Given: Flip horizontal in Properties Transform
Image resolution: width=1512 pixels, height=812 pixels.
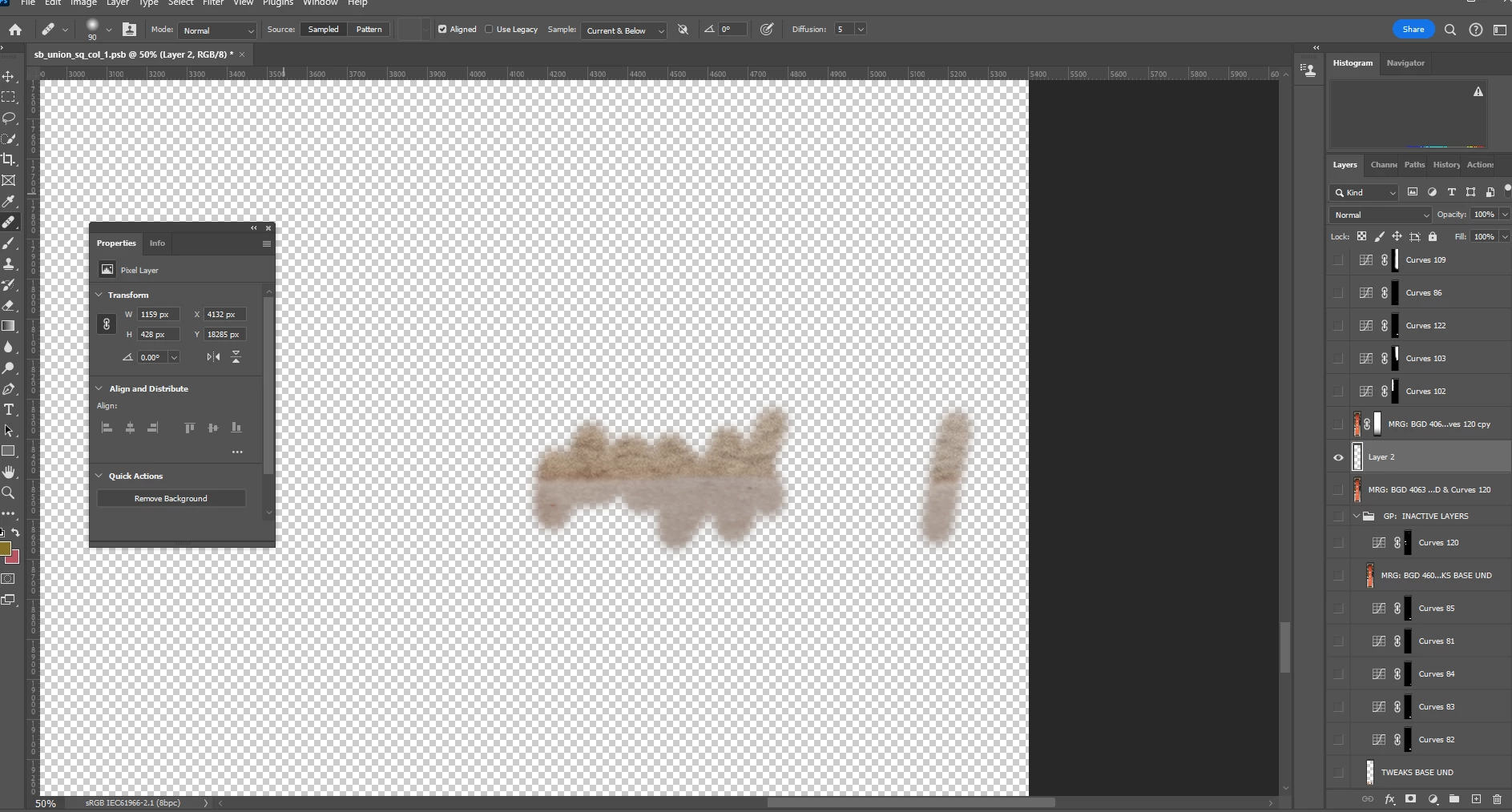Looking at the screenshot, I should tap(213, 357).
